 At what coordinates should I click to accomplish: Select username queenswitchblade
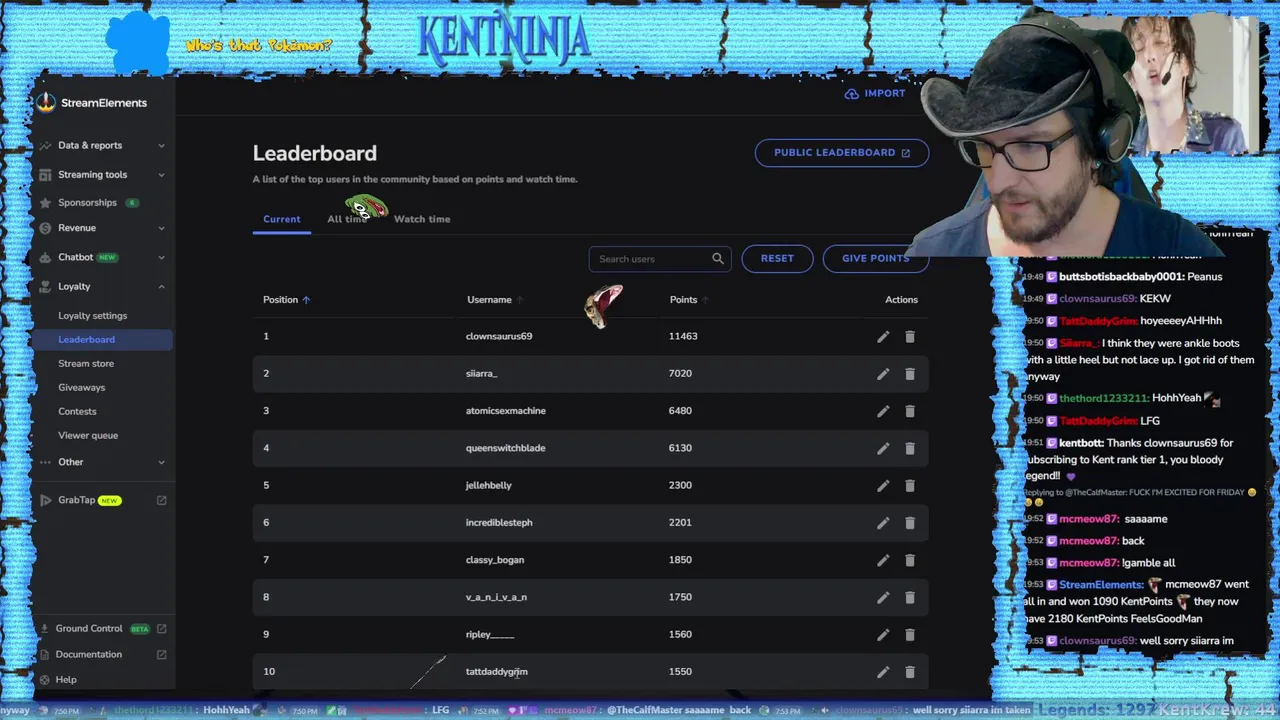click(506, 449)
